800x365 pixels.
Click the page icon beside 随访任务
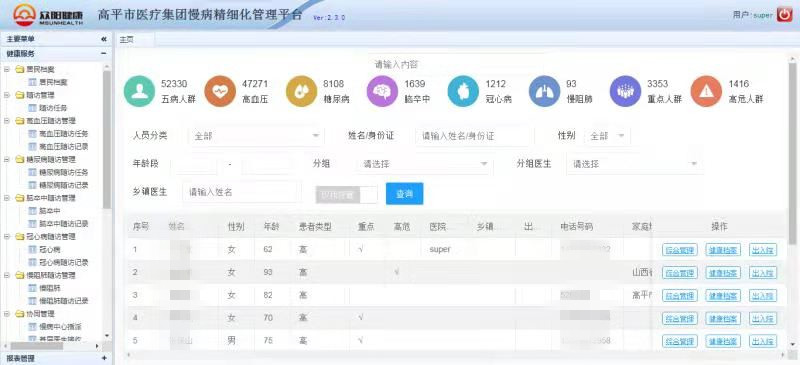coord(33,108)
